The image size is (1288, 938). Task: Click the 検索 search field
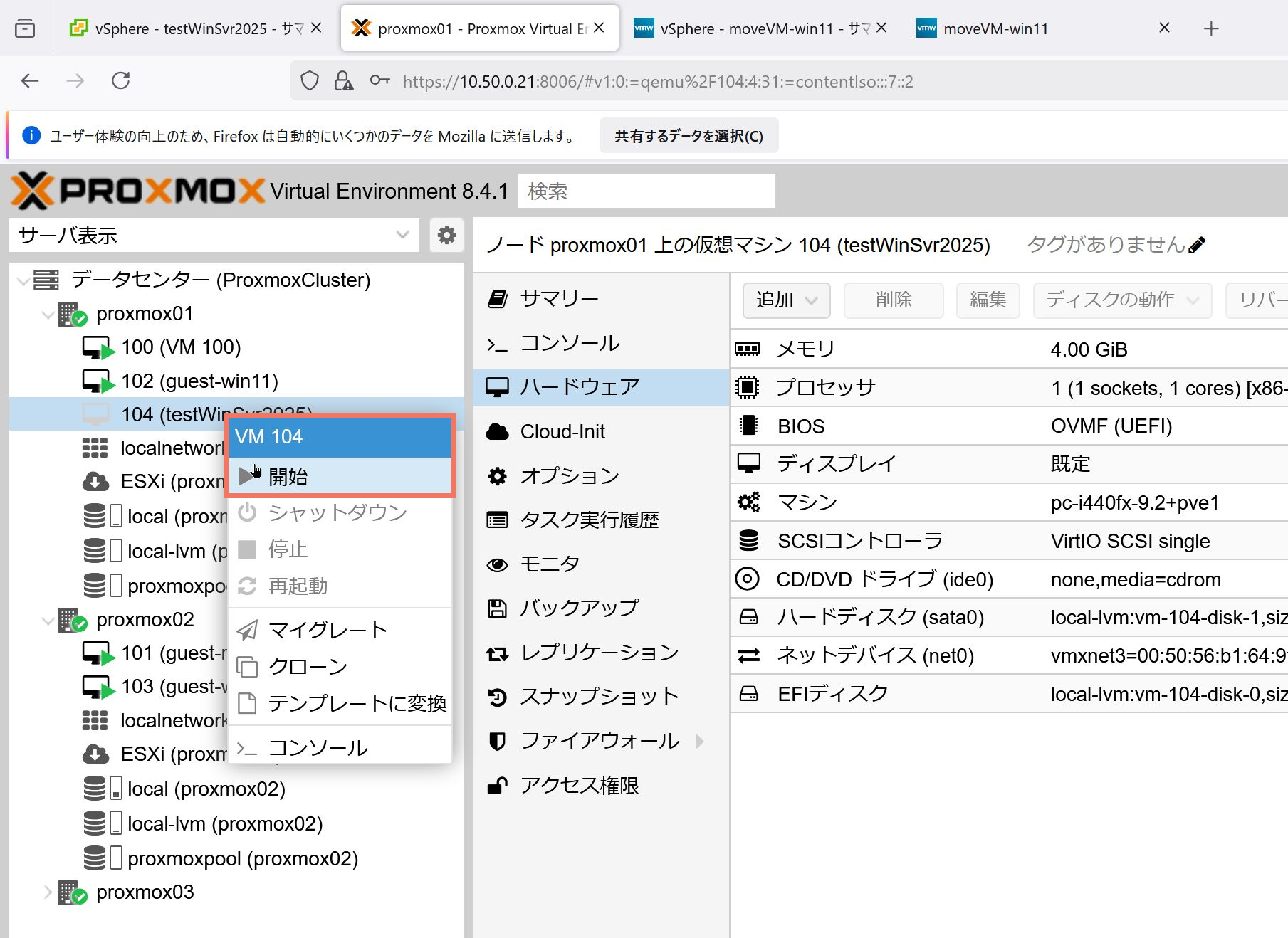pos(646,191)
